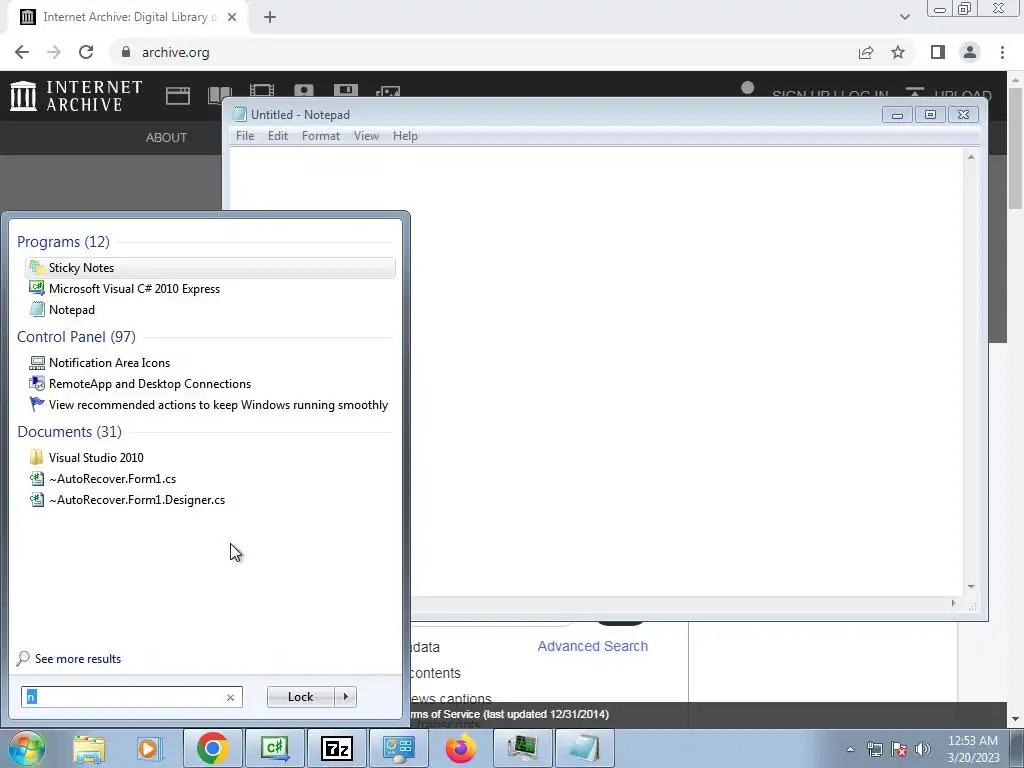Open a new Chrome tab
1024x768 pixels.
tap(270, 17)
